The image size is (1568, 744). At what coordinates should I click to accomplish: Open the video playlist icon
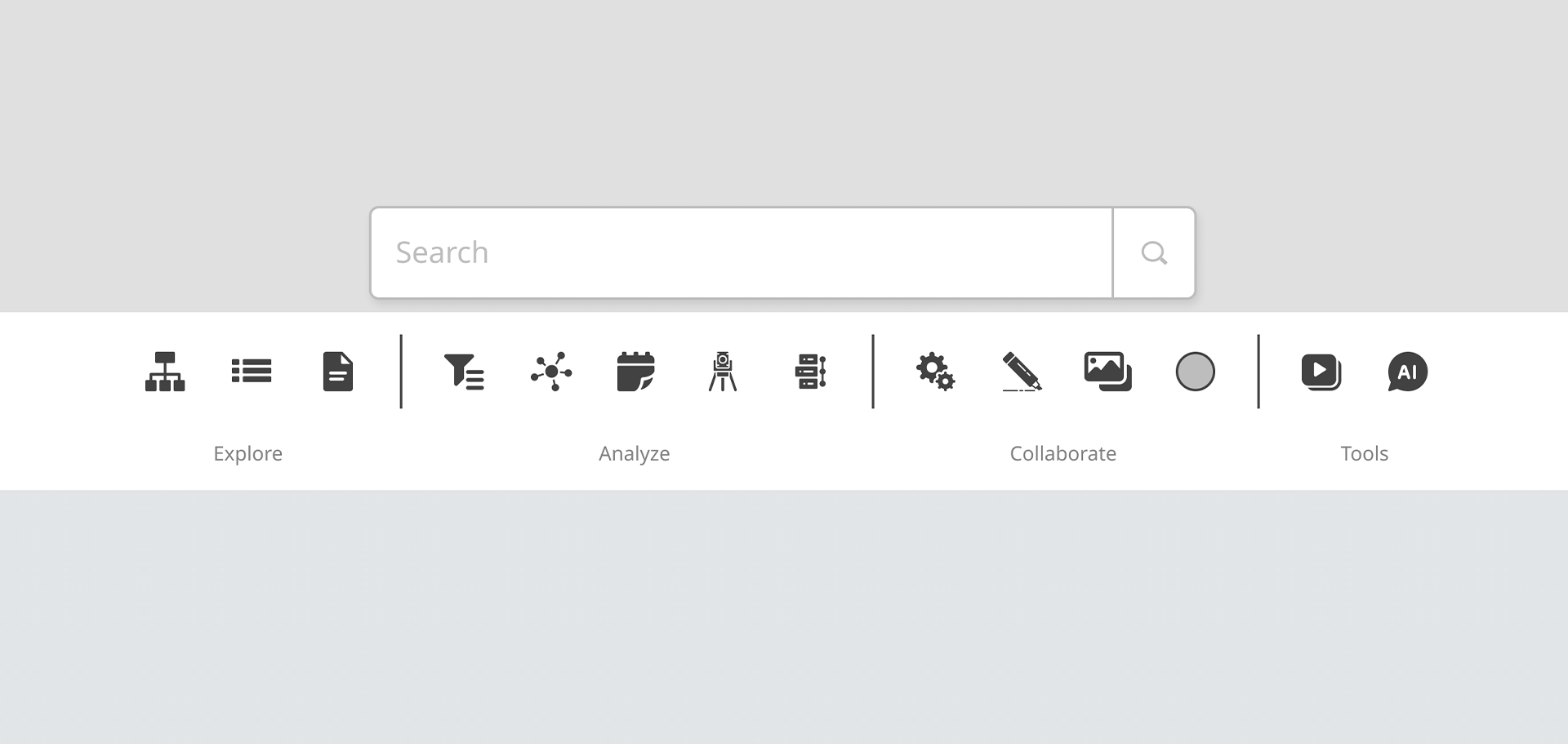click(x=1321, y=372)
